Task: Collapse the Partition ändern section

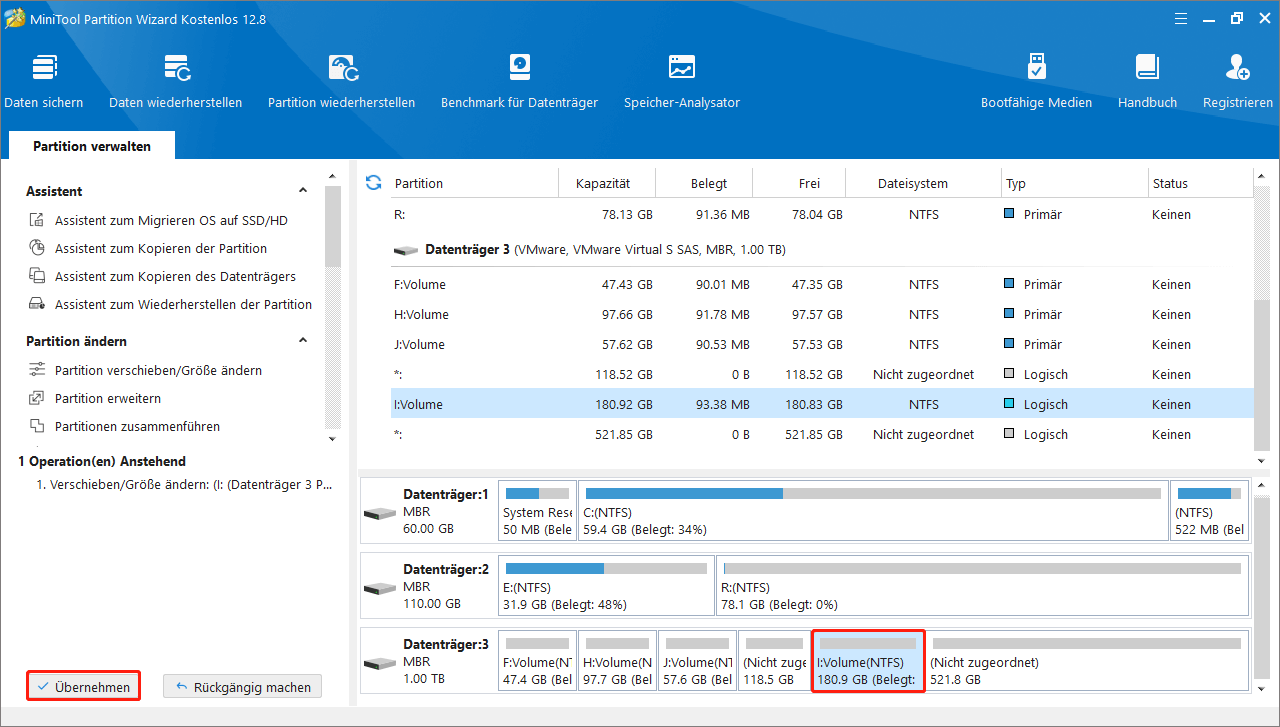Action: (304, 341)
